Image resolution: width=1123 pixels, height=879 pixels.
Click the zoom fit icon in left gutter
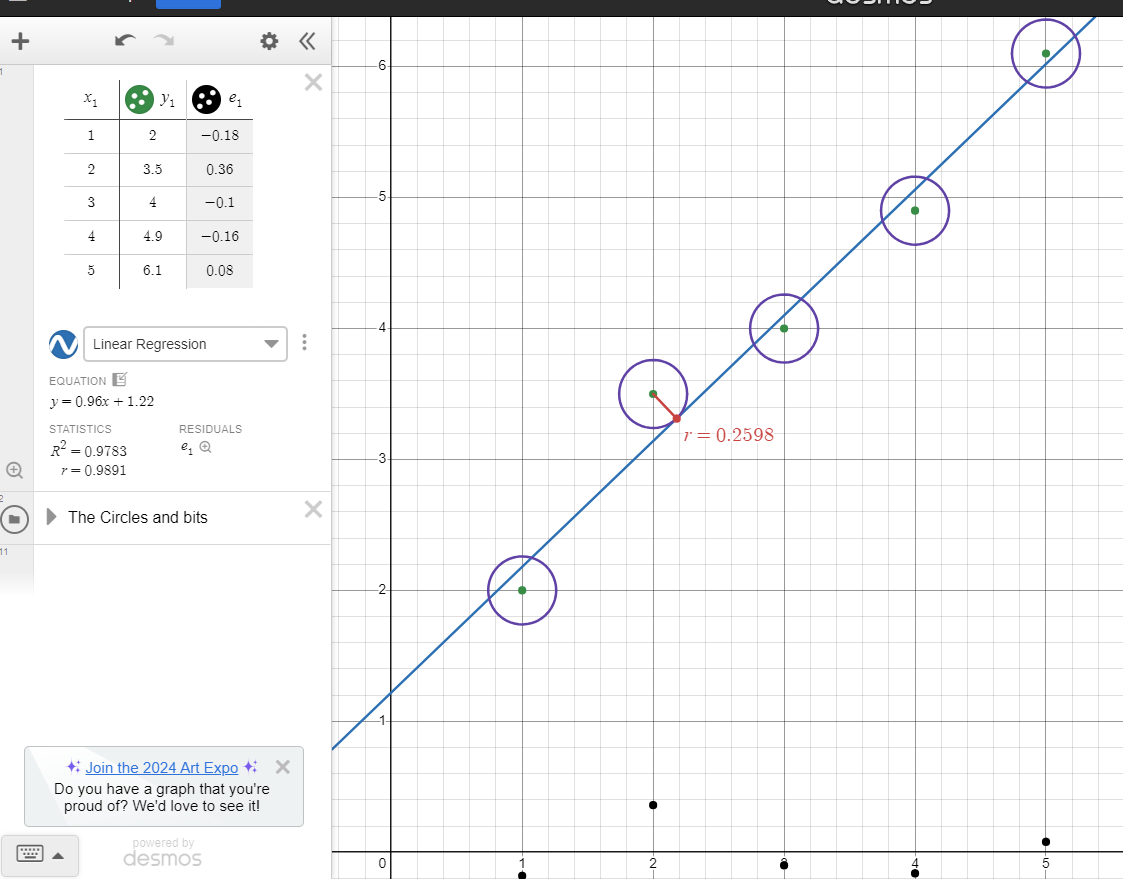[14, 470]
